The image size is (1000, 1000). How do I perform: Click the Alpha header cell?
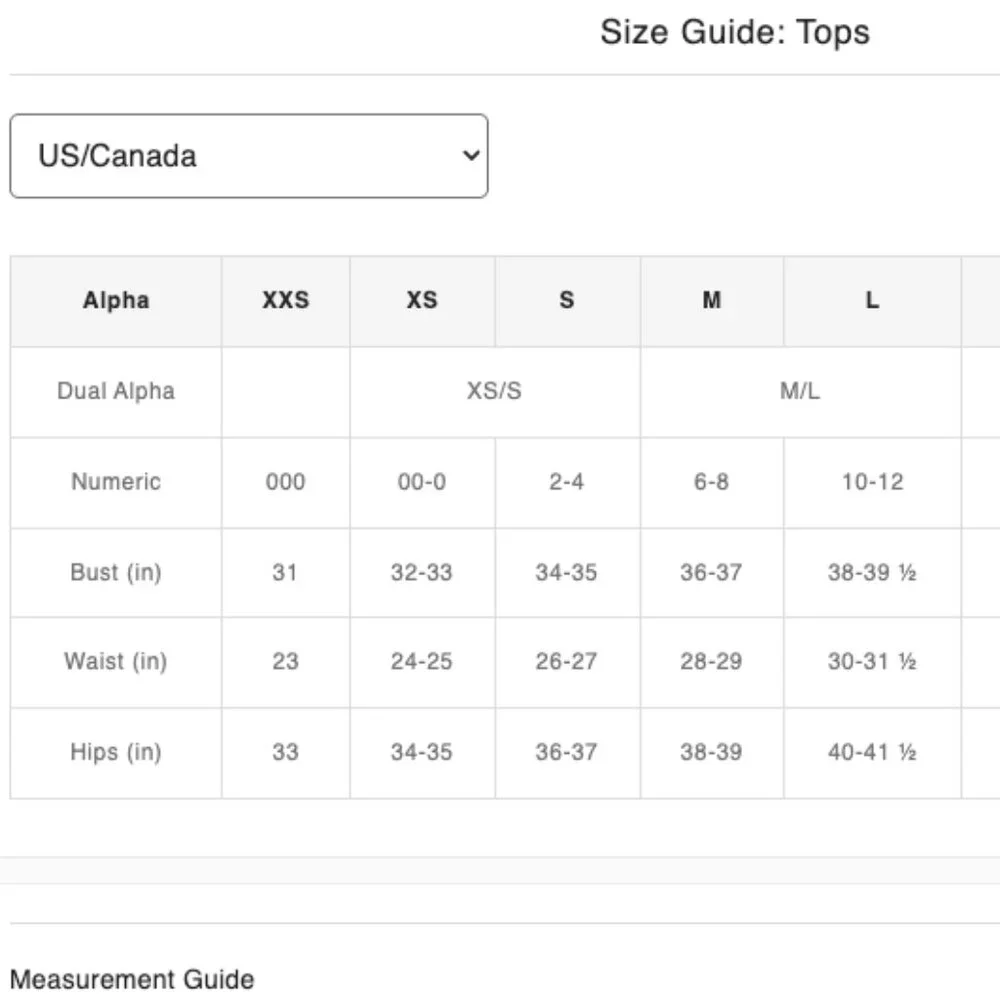[x=116, y=300]
